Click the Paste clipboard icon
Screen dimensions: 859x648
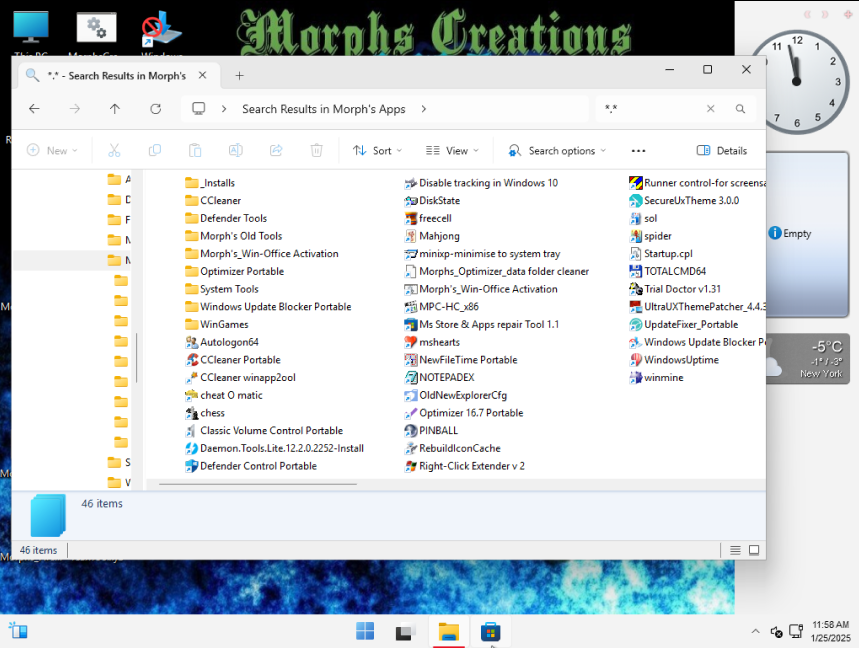pos(195,150)
